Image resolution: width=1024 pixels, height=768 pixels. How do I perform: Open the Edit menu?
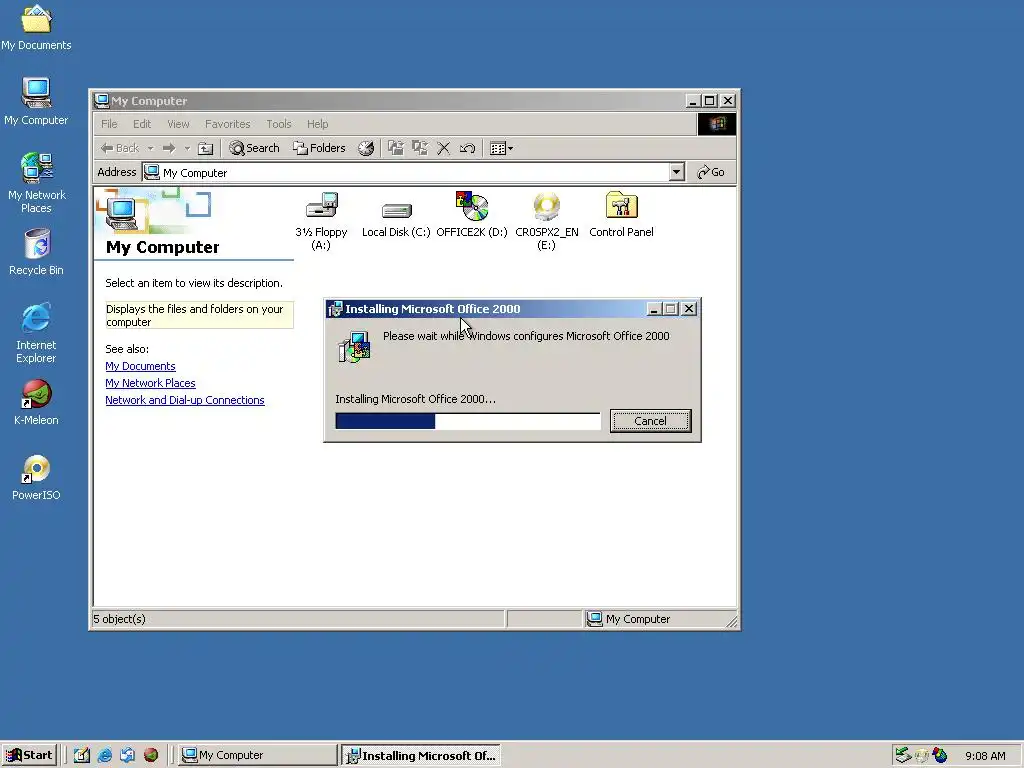pyautogui.click(x=142, y=124)
